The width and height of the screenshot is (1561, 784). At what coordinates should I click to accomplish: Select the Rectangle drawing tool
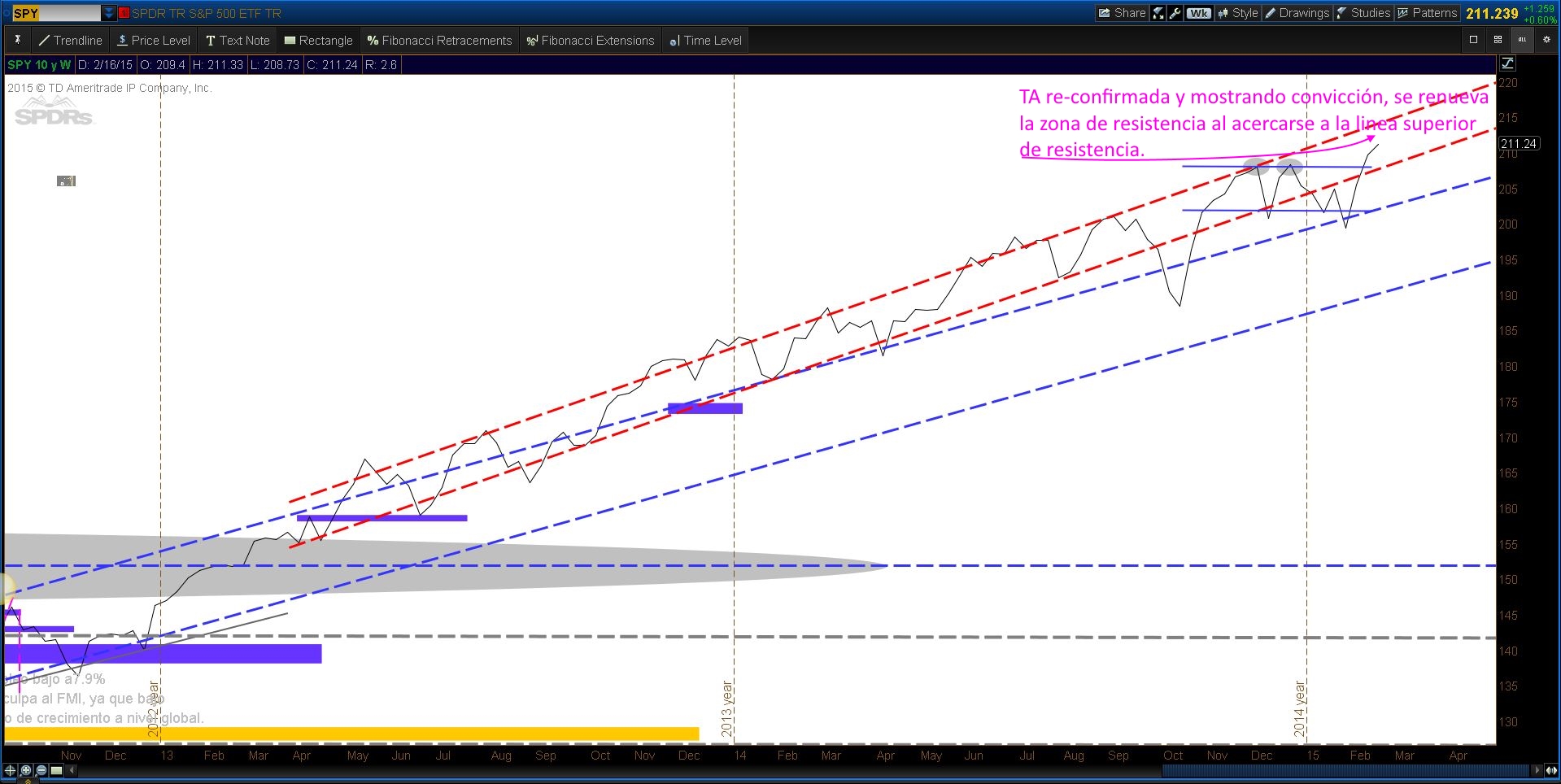pos(318,40)
